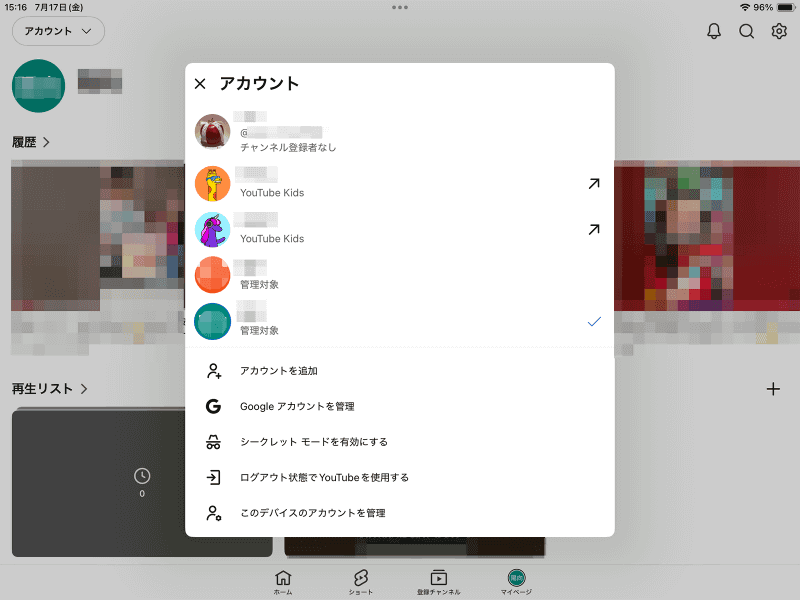Add a new playlist with plus icon
The width and height of the screenshot is (800, 600).
(x=773, y=389)
